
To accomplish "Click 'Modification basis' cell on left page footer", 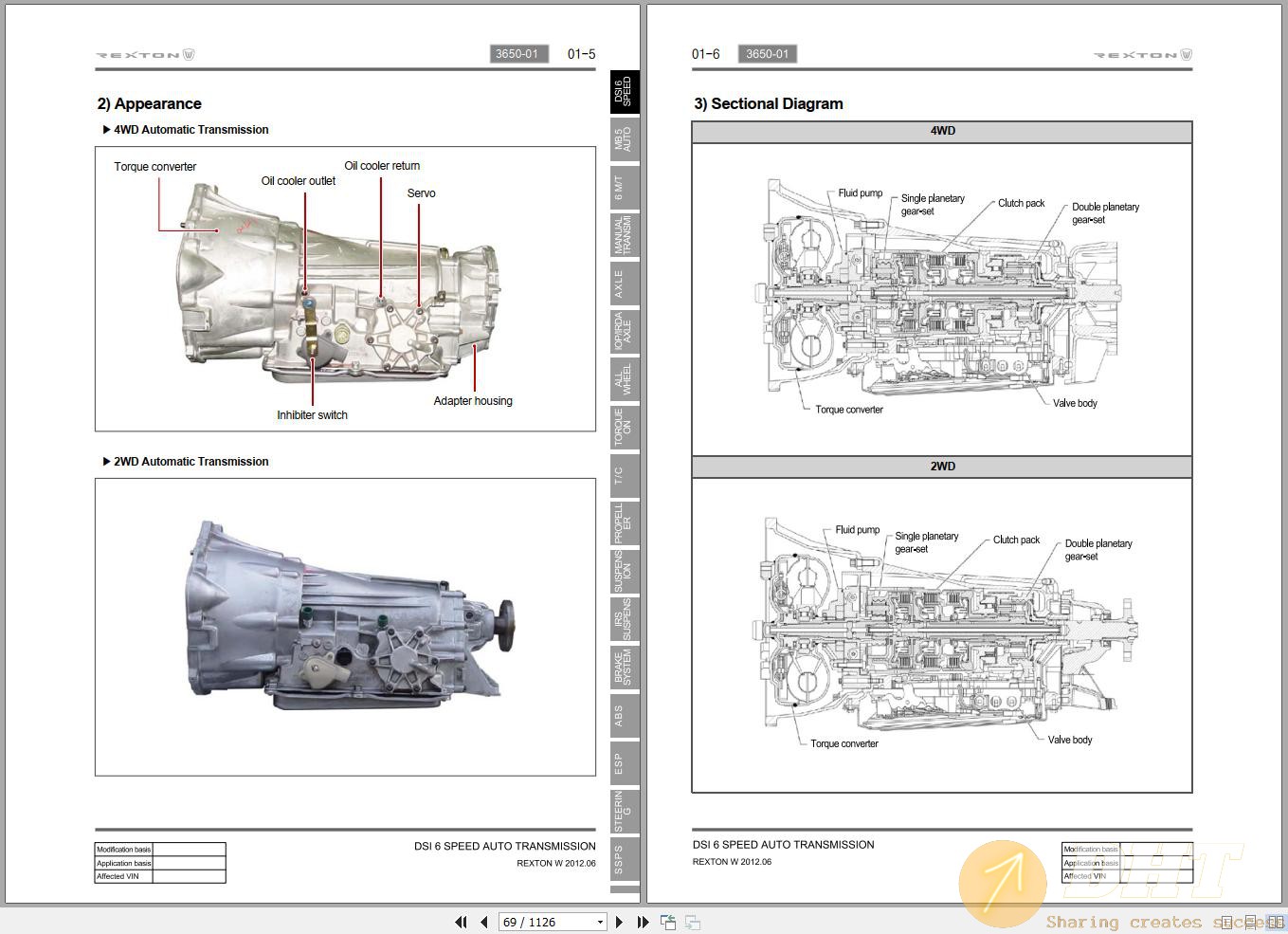I will click(123, 850).
